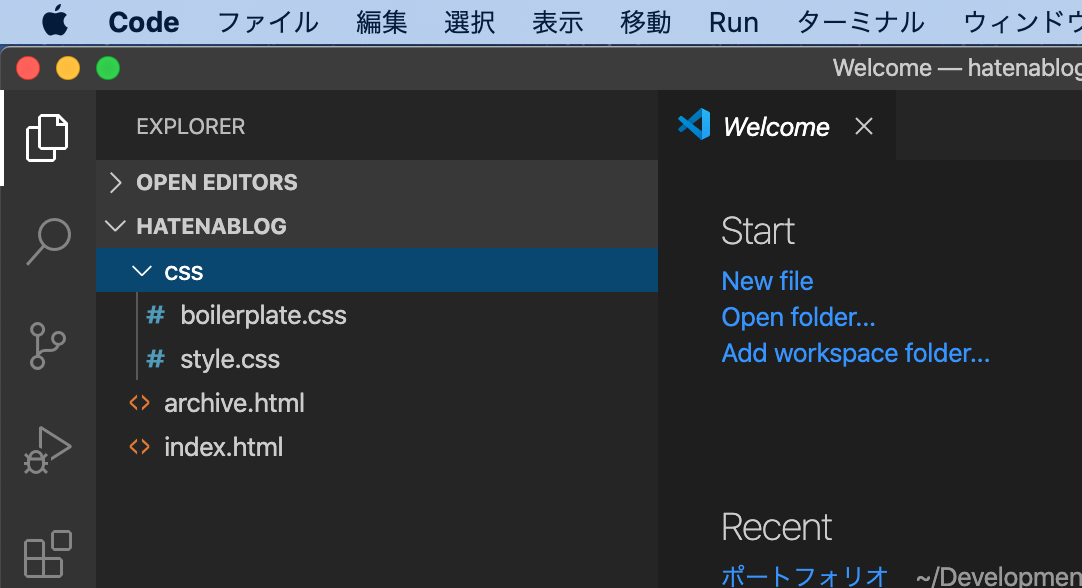The image size is (1082, 588).
Task: Open the Explorer view in activity bar
Action: pyautogui.click(x=47, y=138)
